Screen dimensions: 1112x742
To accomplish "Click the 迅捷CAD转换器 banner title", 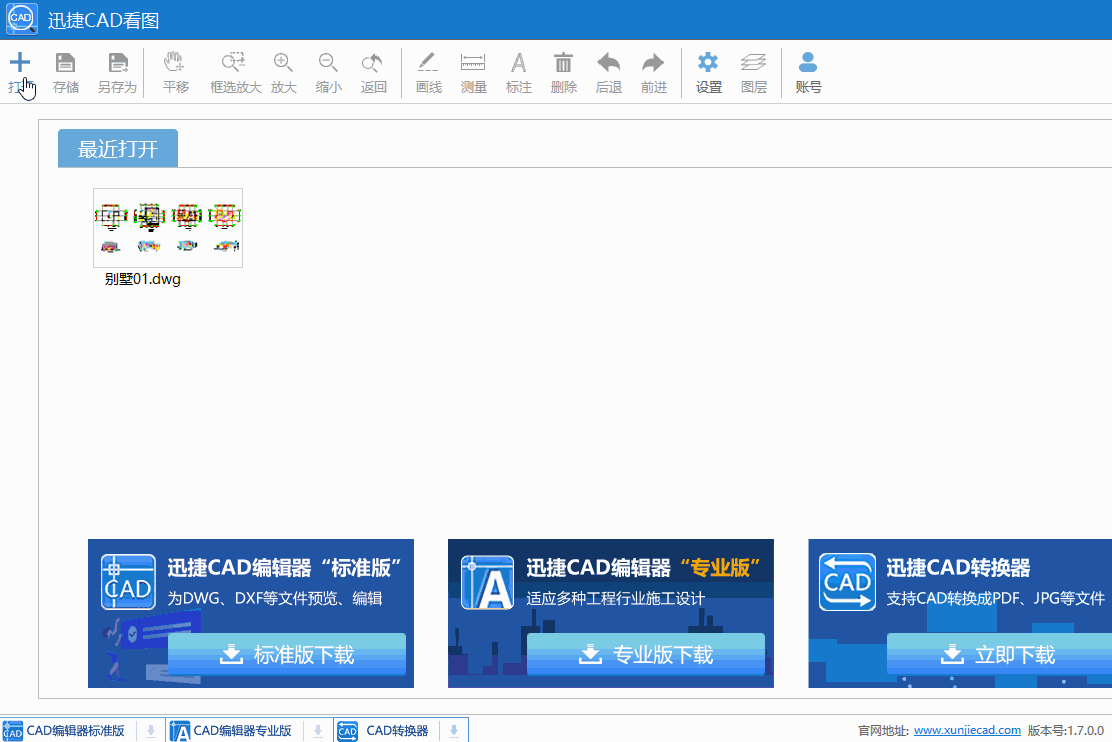I will click(x=958, y=567).
